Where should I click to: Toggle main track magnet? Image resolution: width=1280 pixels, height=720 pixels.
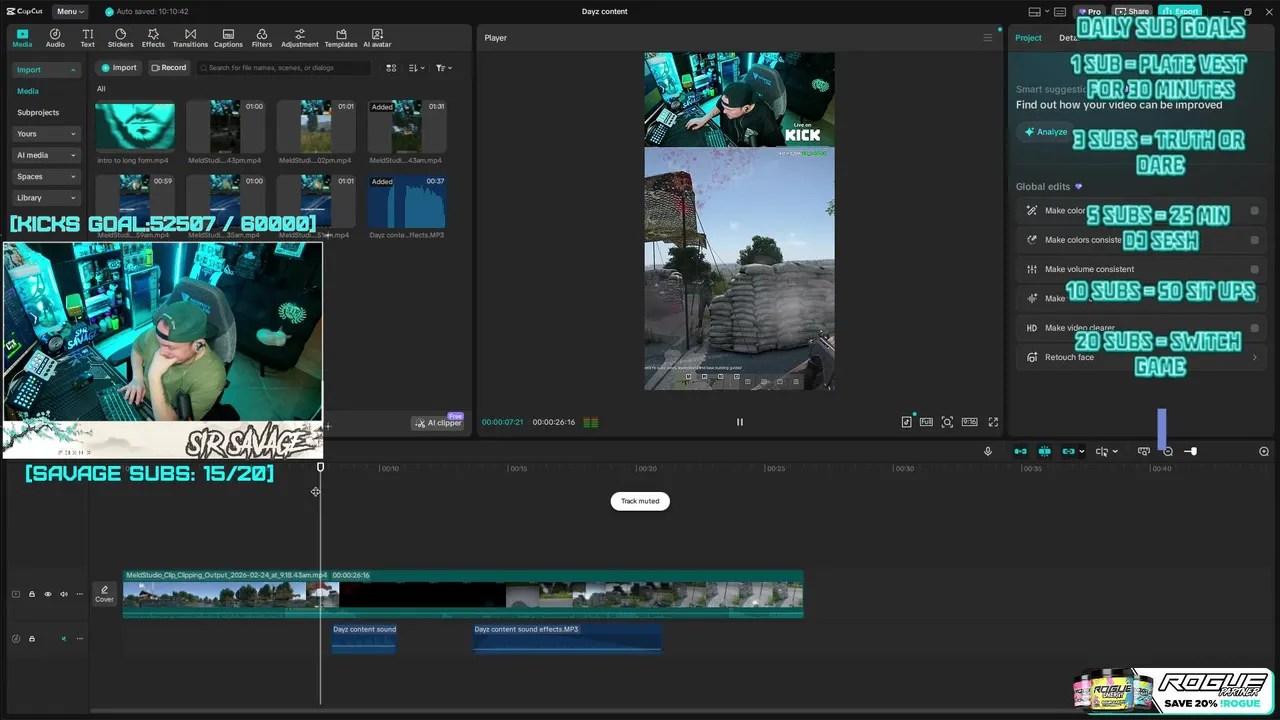[x=1020, y=452]
